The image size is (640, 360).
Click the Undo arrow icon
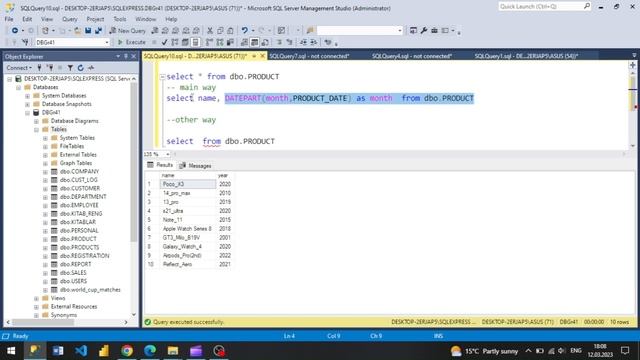click(244, 31)
